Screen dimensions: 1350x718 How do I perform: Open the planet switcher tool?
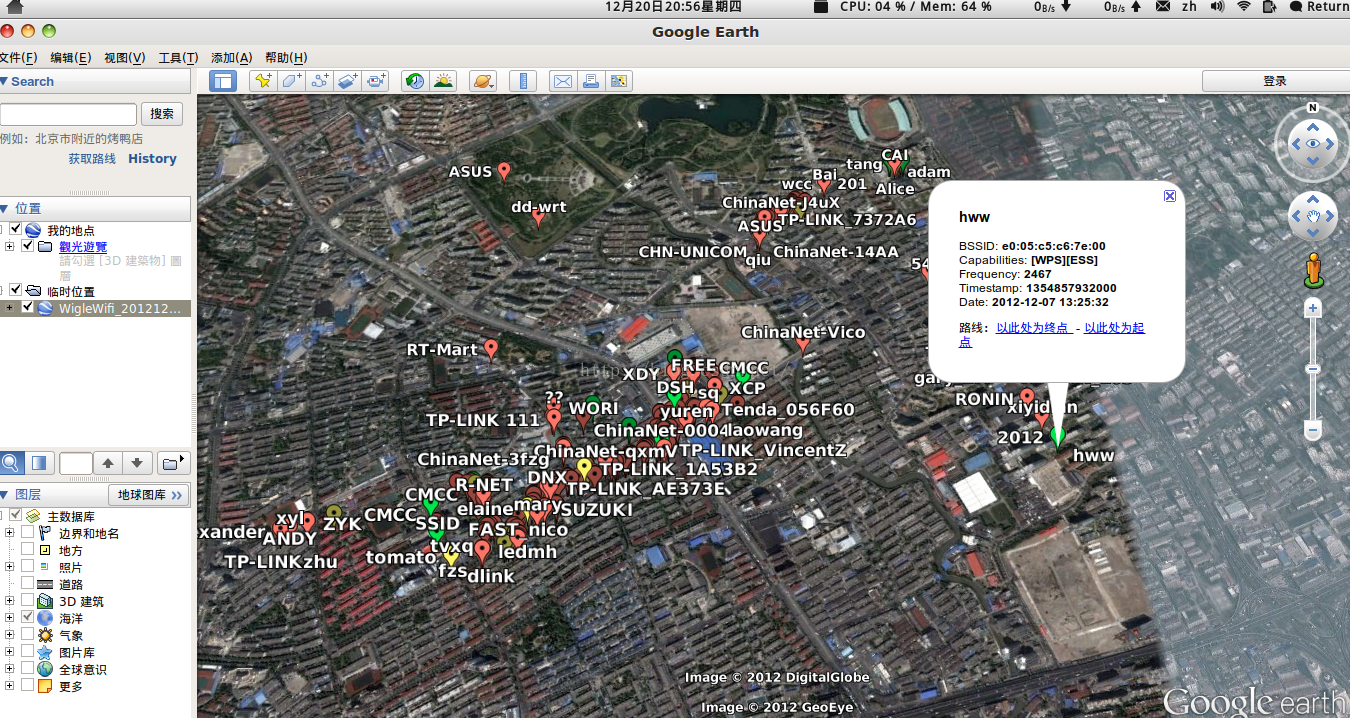[483, 81]
